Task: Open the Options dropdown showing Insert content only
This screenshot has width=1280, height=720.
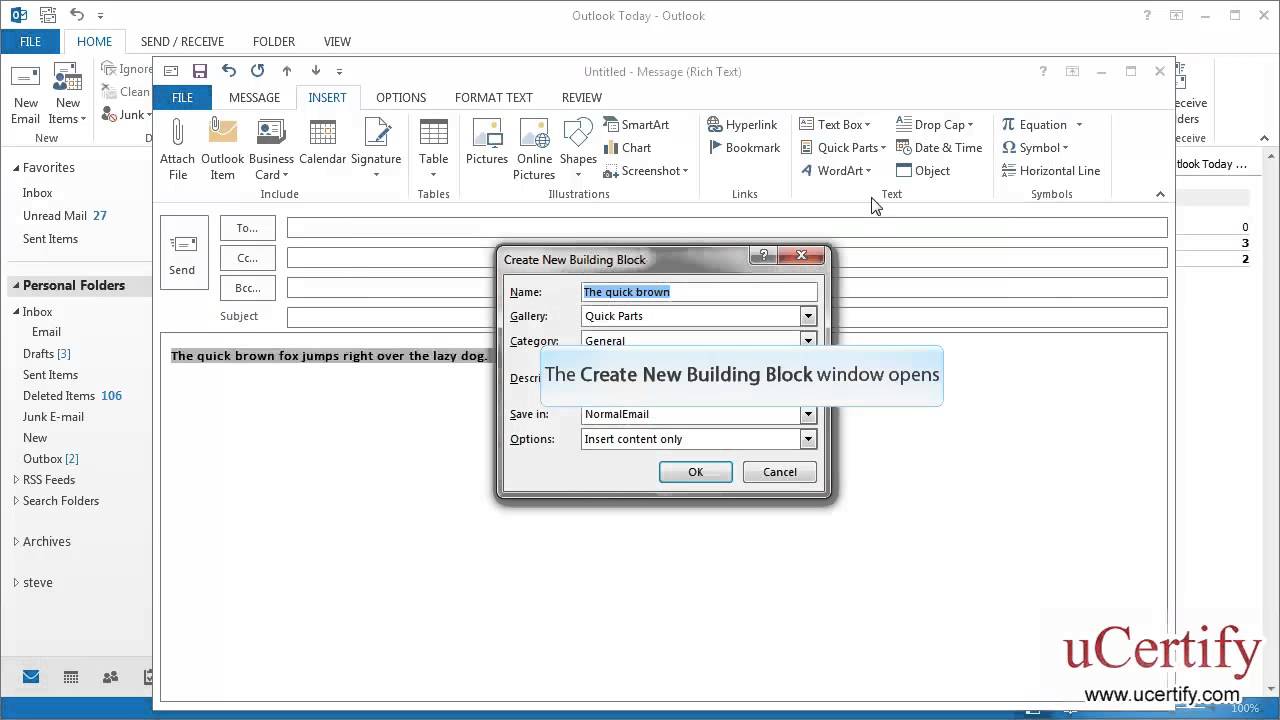Action: [x=808, y=439]
